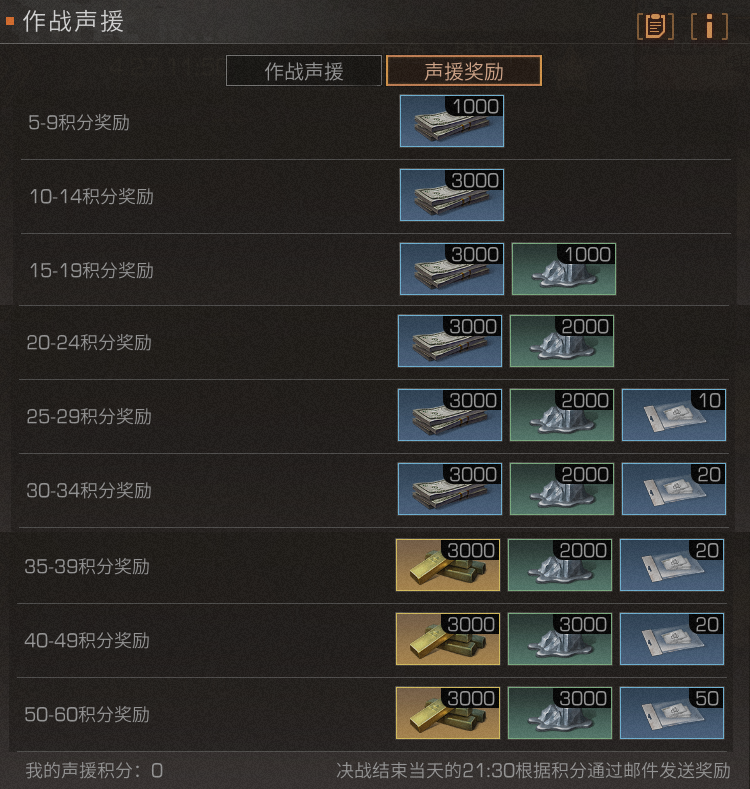Click the 3000 gold bars in 35-39积分奖励
The image size is (750, 789).
pyautogui.click(x=448, y=565)
